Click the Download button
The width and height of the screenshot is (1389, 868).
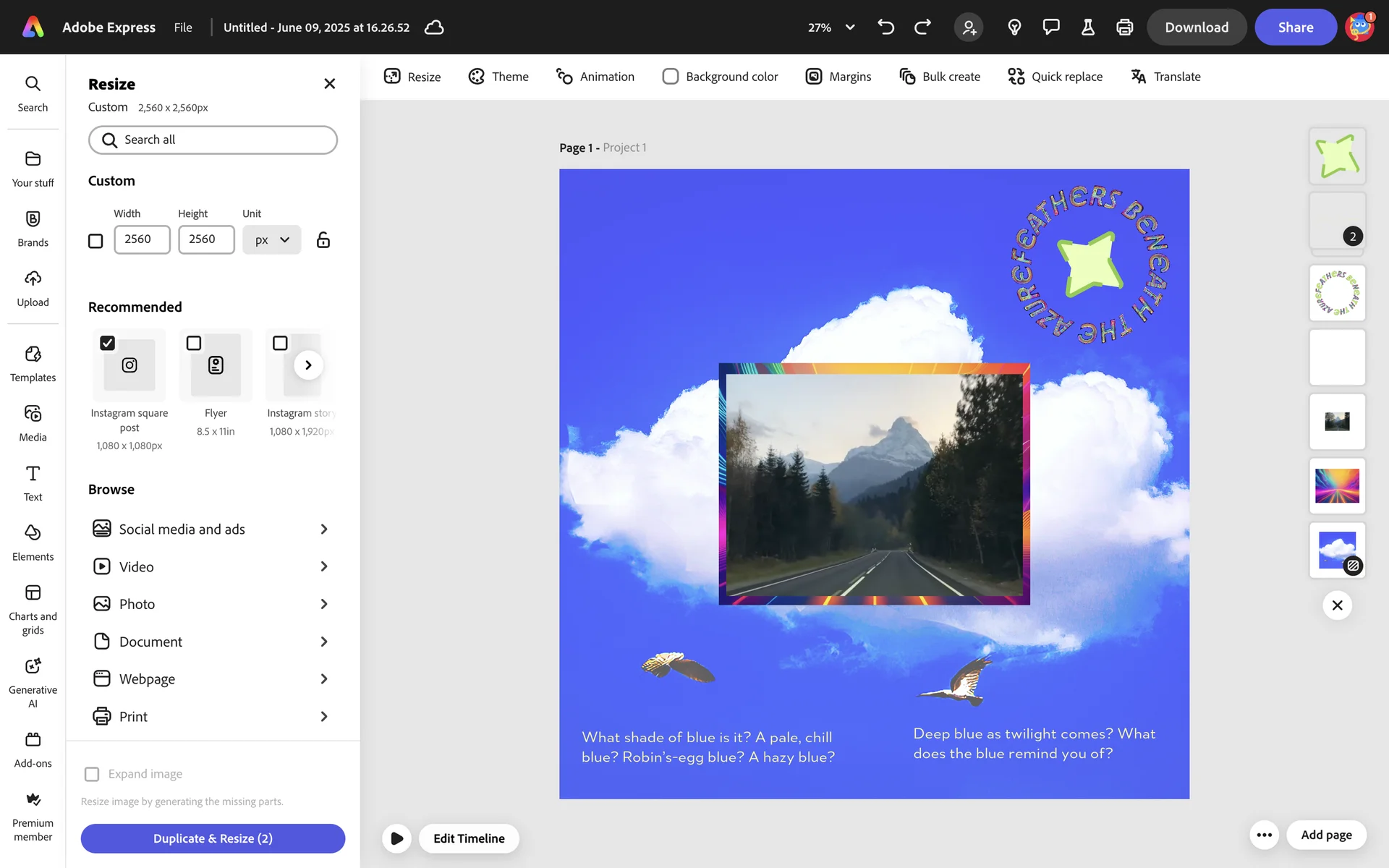coord(1196,27)
